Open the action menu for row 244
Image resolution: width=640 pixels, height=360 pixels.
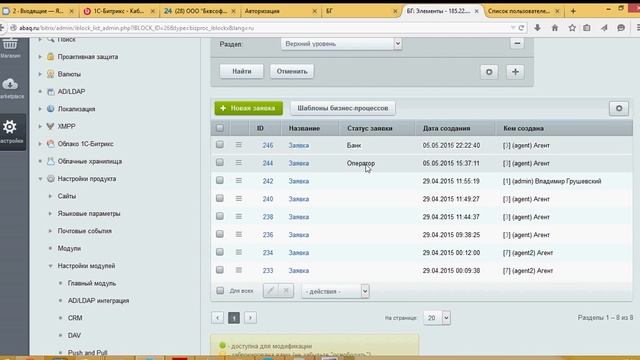point(239,163)
